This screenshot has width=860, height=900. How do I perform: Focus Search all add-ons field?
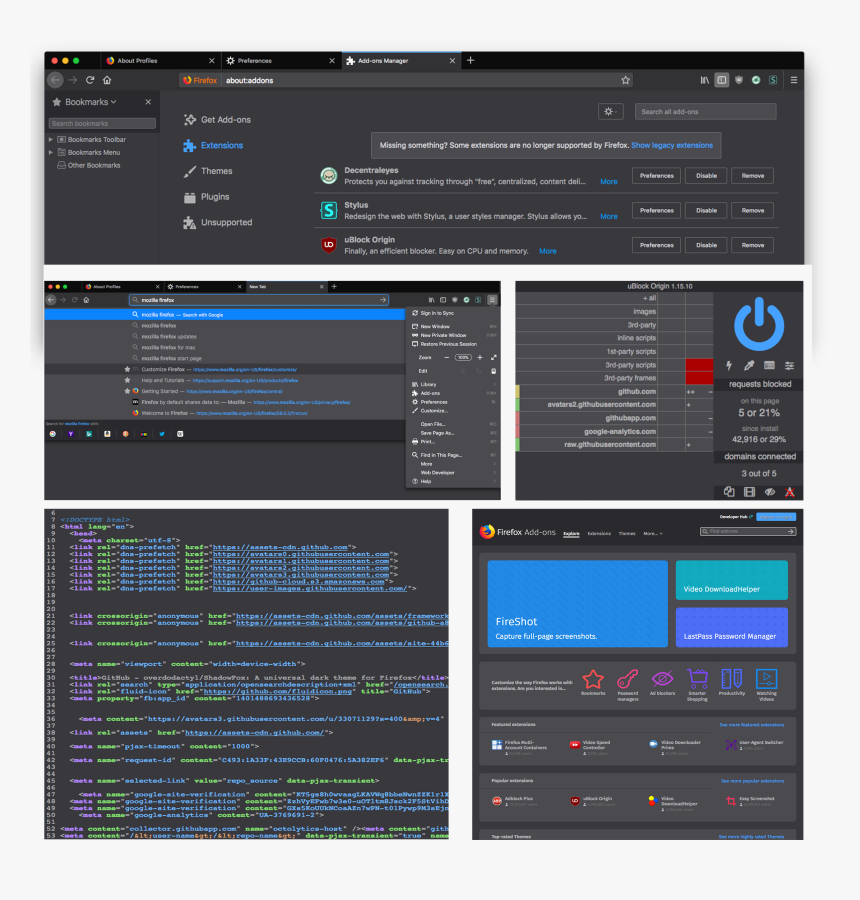click(x=706, y=111)
